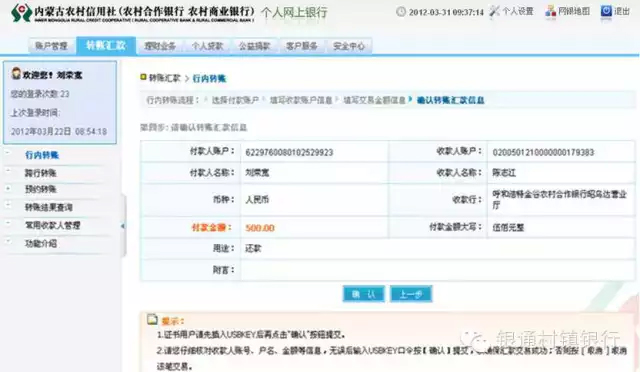640x372 pixels.
Task: Click the timestamp 2012-03-31 09:37:14
Action: coord(446,12)
